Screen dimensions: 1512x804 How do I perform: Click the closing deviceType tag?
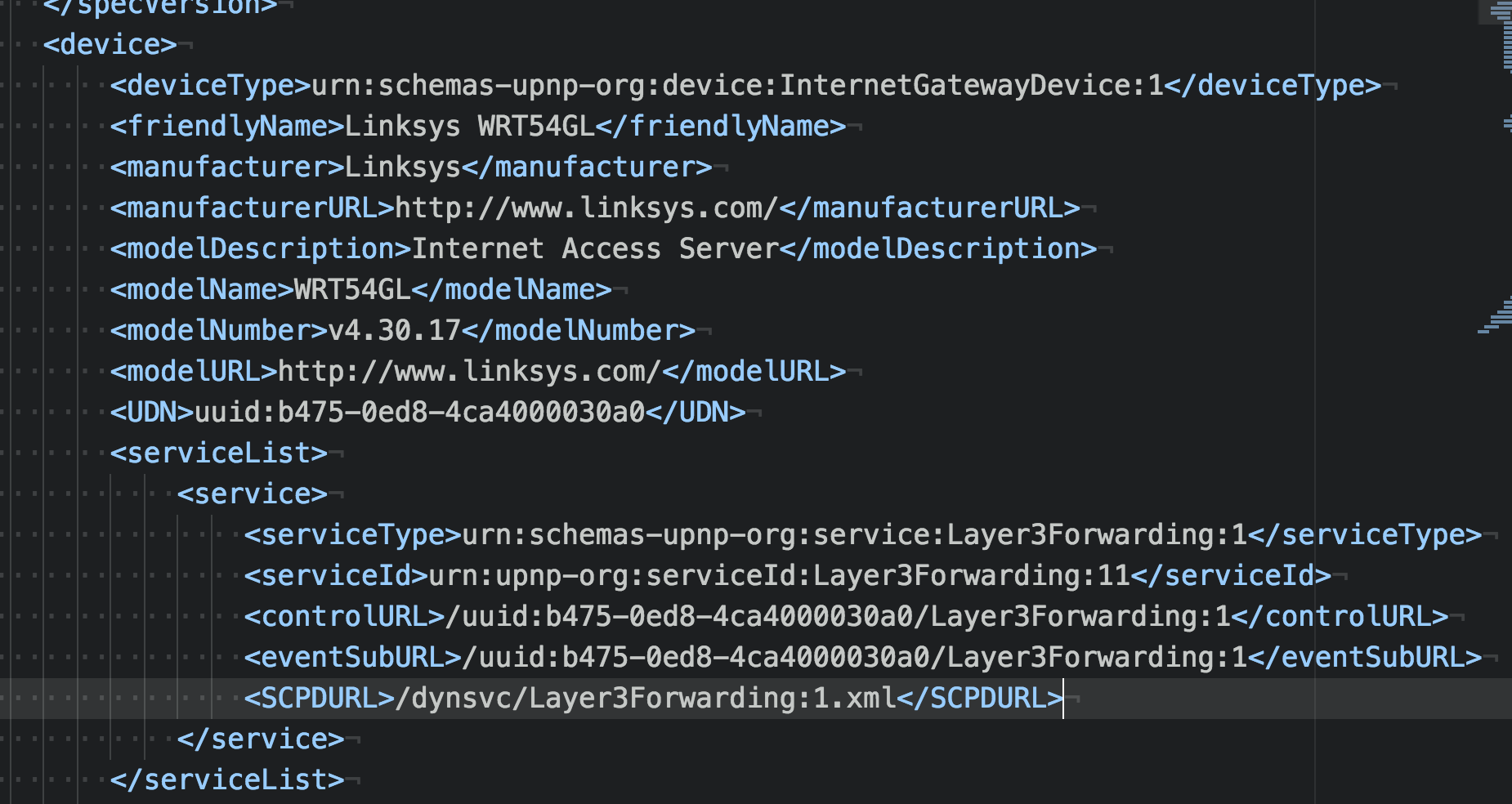pyautogui.click(x=1273, y=85)
